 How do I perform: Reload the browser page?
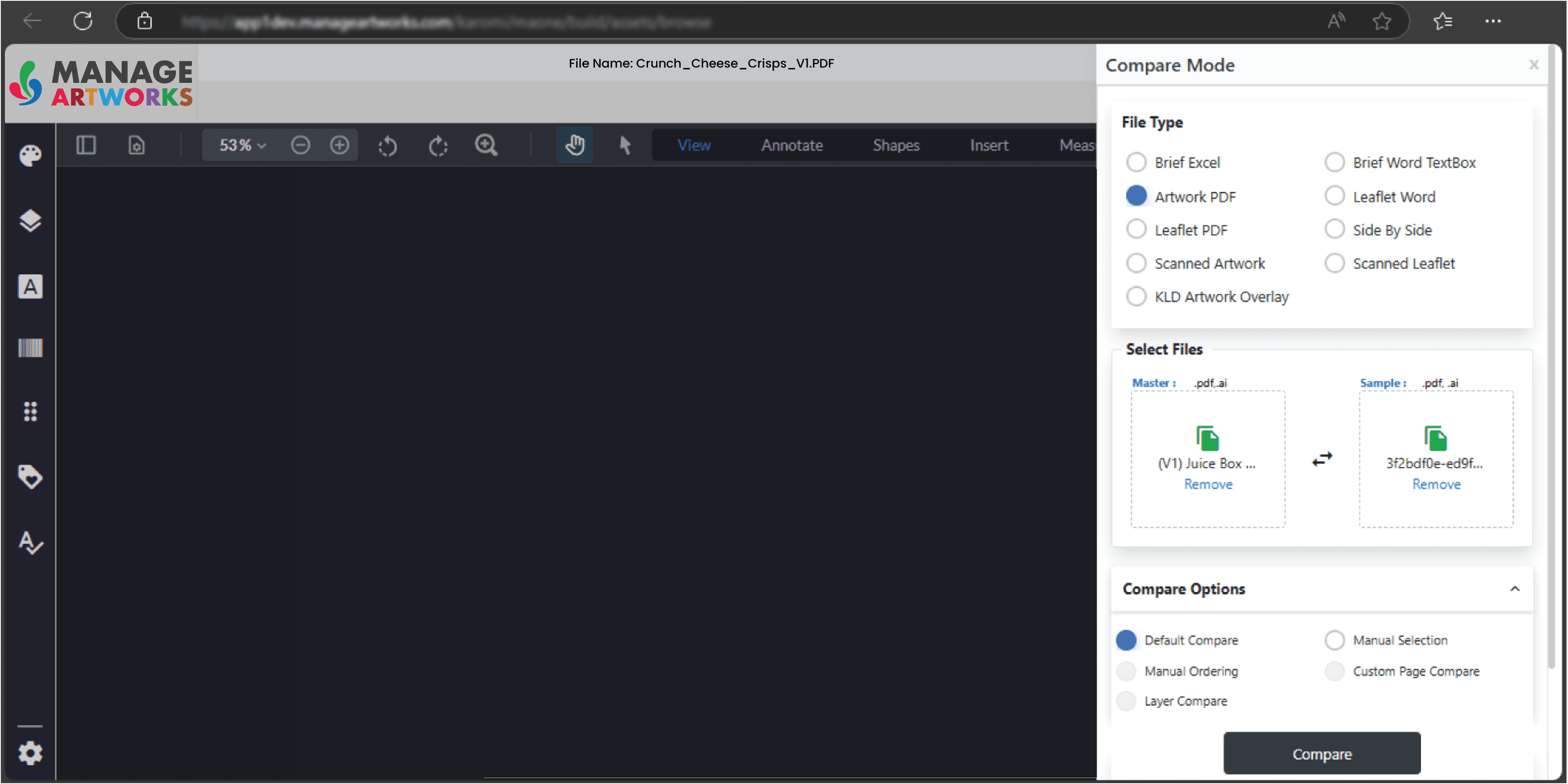83,21
